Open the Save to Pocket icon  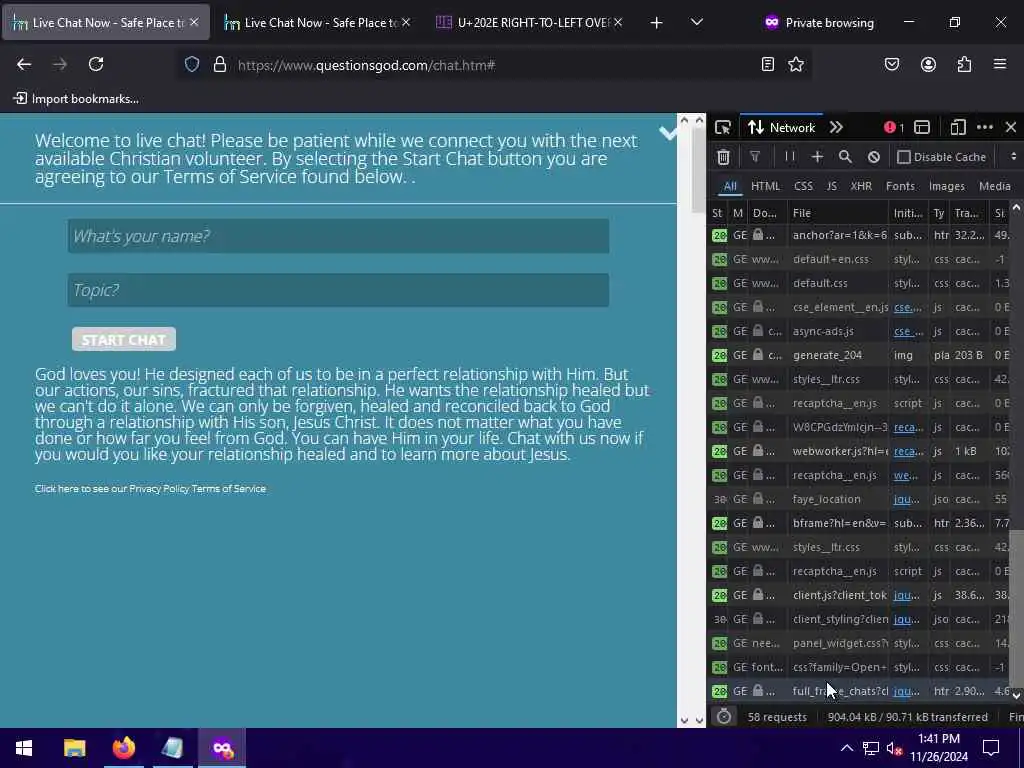click(891, 64)
